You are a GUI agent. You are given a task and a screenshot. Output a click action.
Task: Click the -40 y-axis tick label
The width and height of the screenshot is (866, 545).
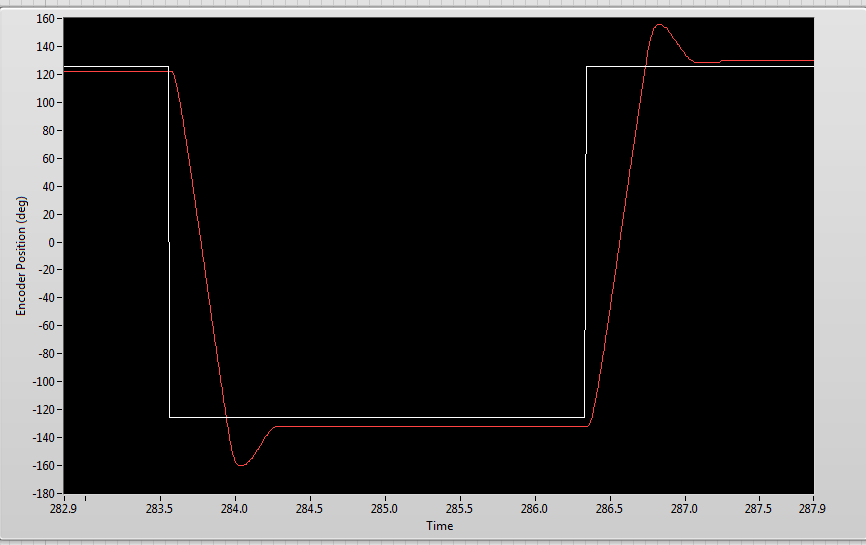46,298
